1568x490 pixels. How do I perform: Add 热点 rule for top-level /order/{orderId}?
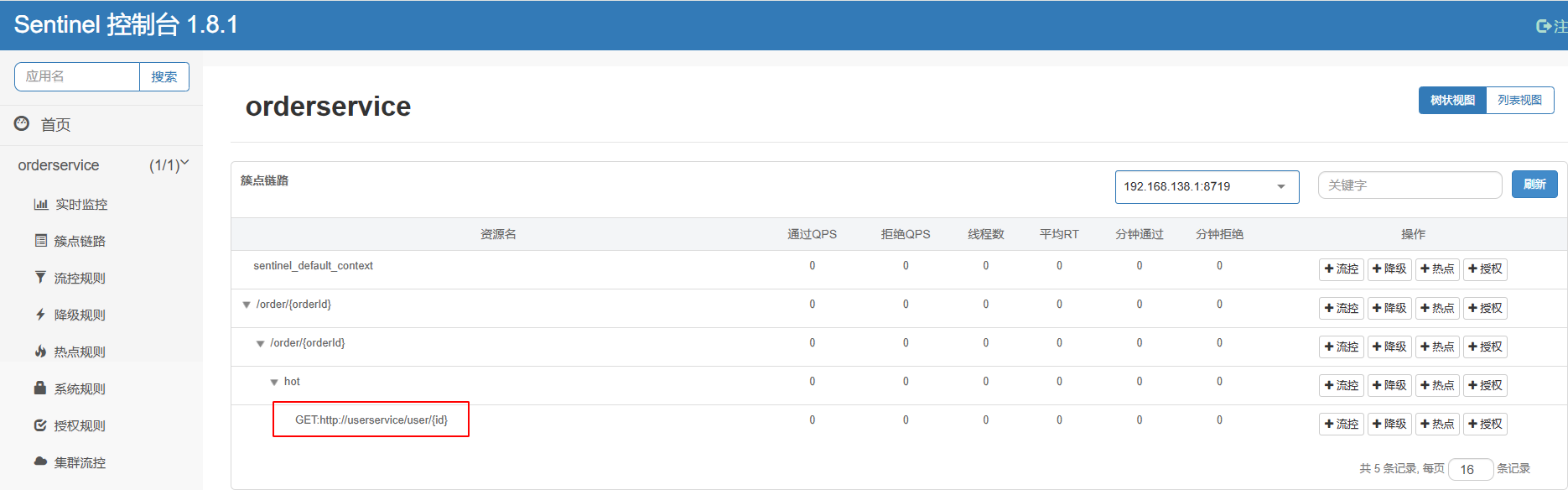point(1437,308)
